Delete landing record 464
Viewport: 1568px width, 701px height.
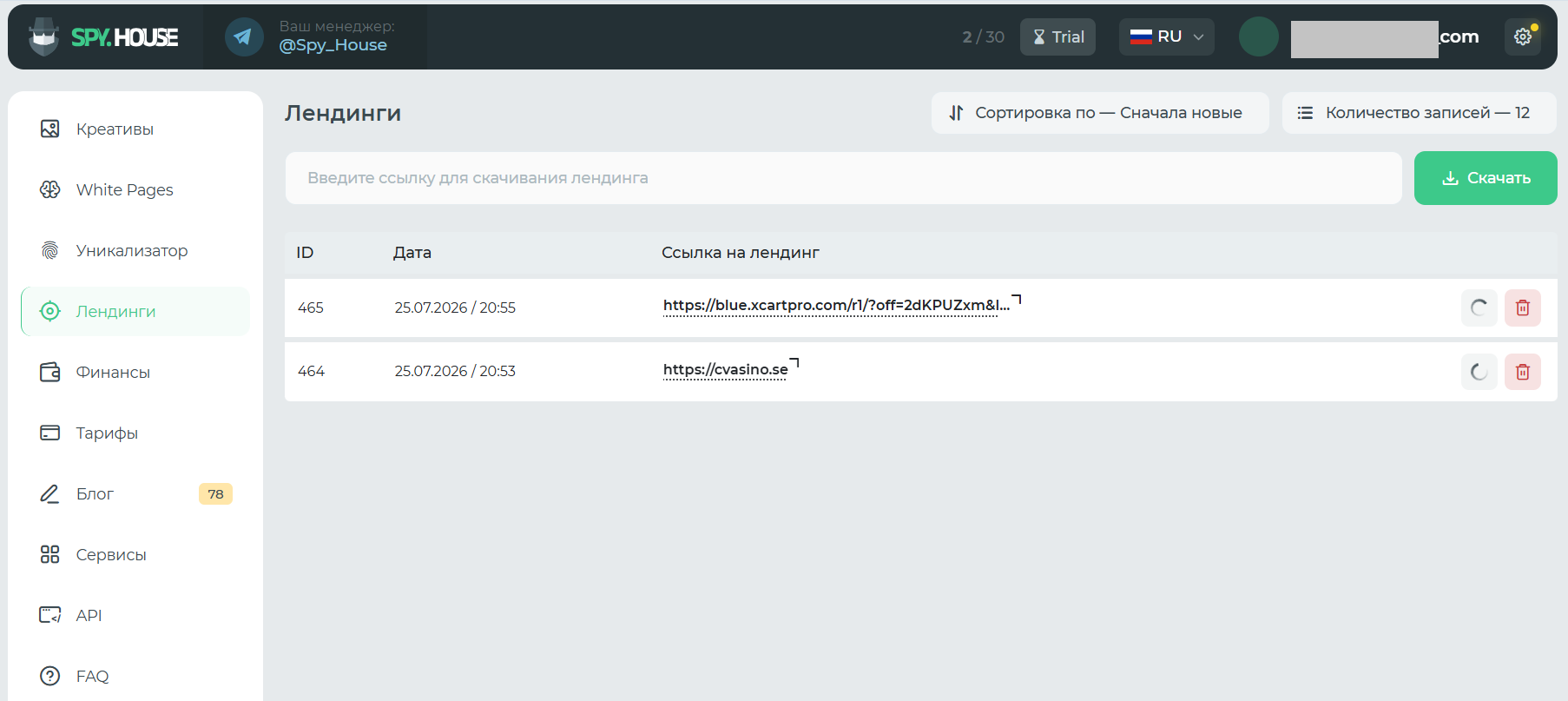[1523, 372]
